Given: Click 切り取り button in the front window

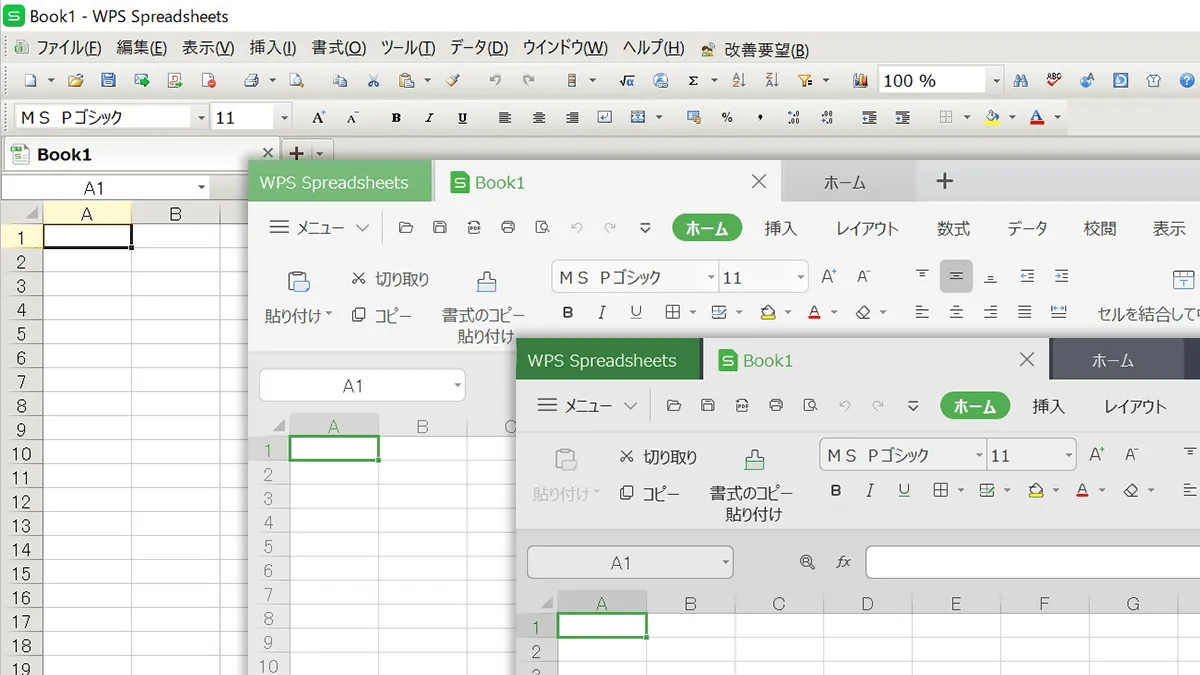Looking at the screenshot, I should pyautogui.click(x=658, y=457).
